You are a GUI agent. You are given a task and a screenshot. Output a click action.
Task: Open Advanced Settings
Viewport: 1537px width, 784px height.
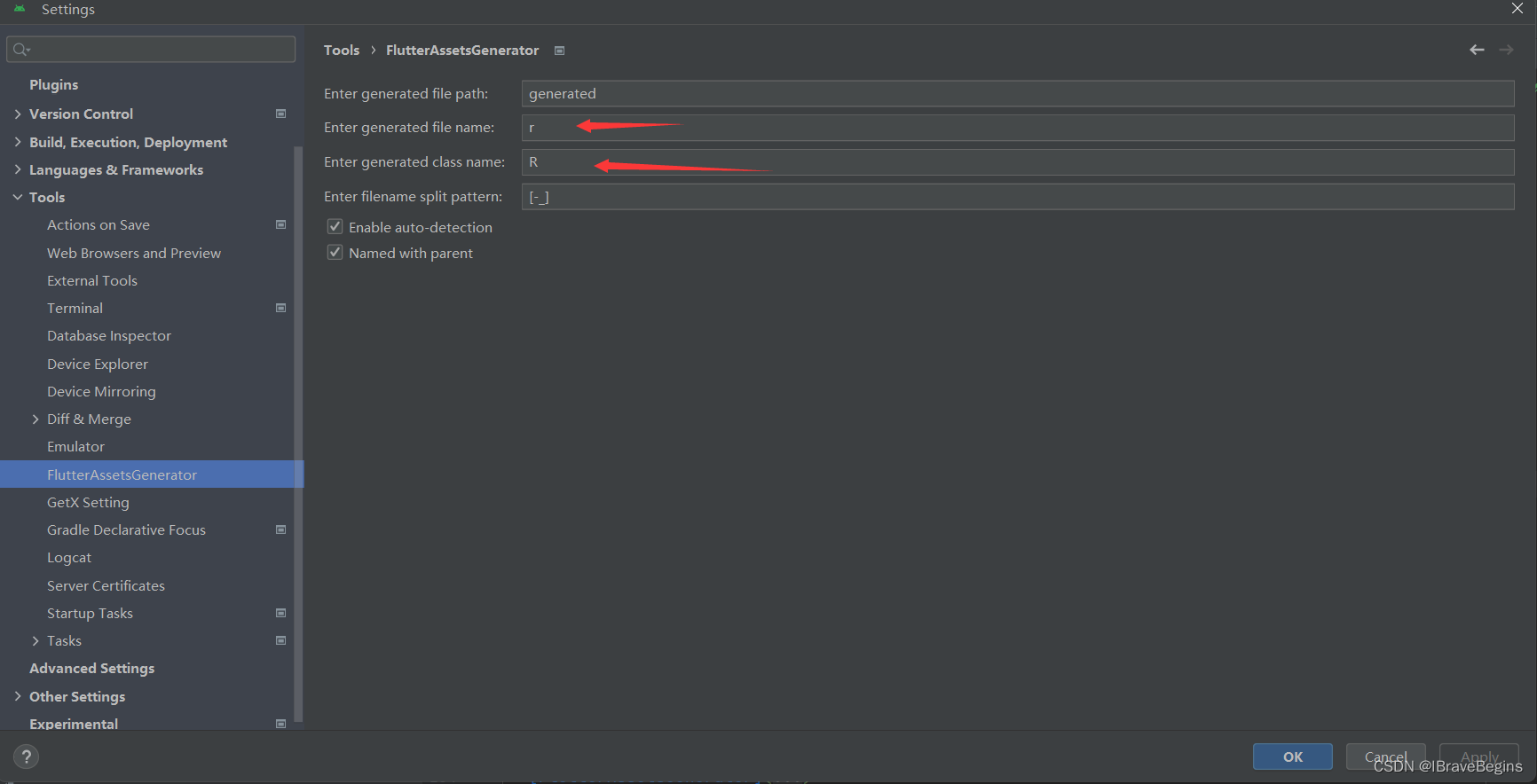pos(92,668)
